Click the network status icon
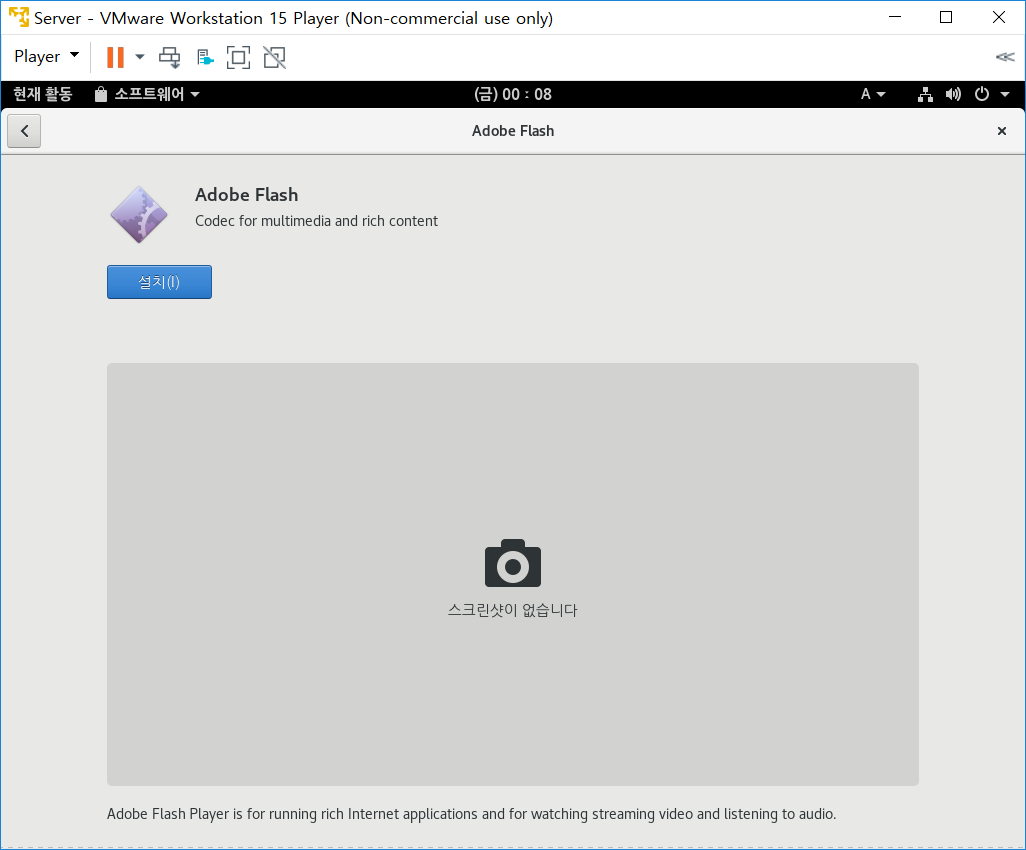This screenshot has height=850, width=1026. click(x=925, y=94)
